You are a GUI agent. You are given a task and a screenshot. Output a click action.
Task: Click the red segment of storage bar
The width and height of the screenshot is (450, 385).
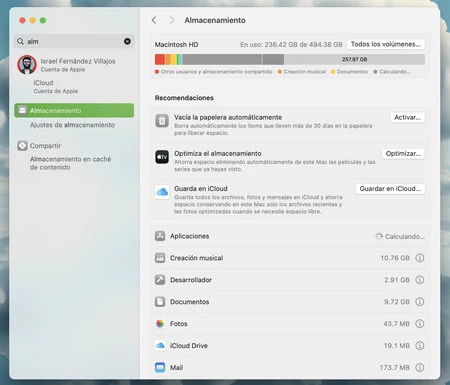pyautogui.click(x=160, y=59)
